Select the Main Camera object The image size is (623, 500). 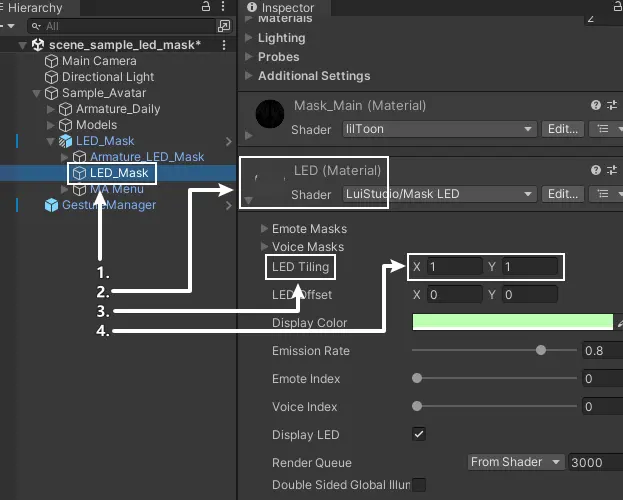click(x=99, y=61)
